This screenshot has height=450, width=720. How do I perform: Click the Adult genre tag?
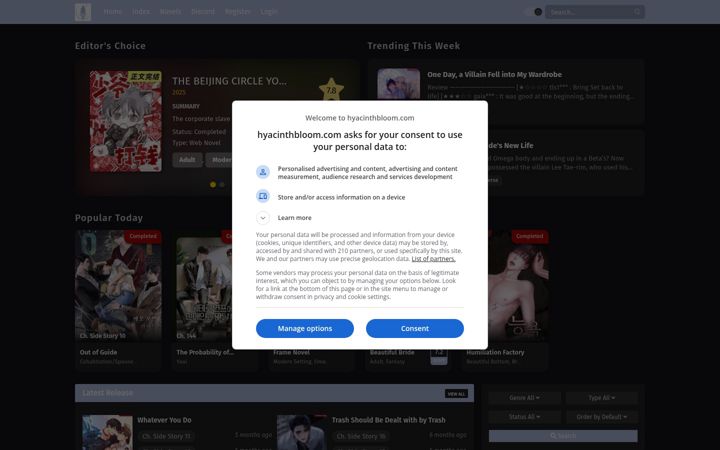pyautogui.click(x=187, y=160)
